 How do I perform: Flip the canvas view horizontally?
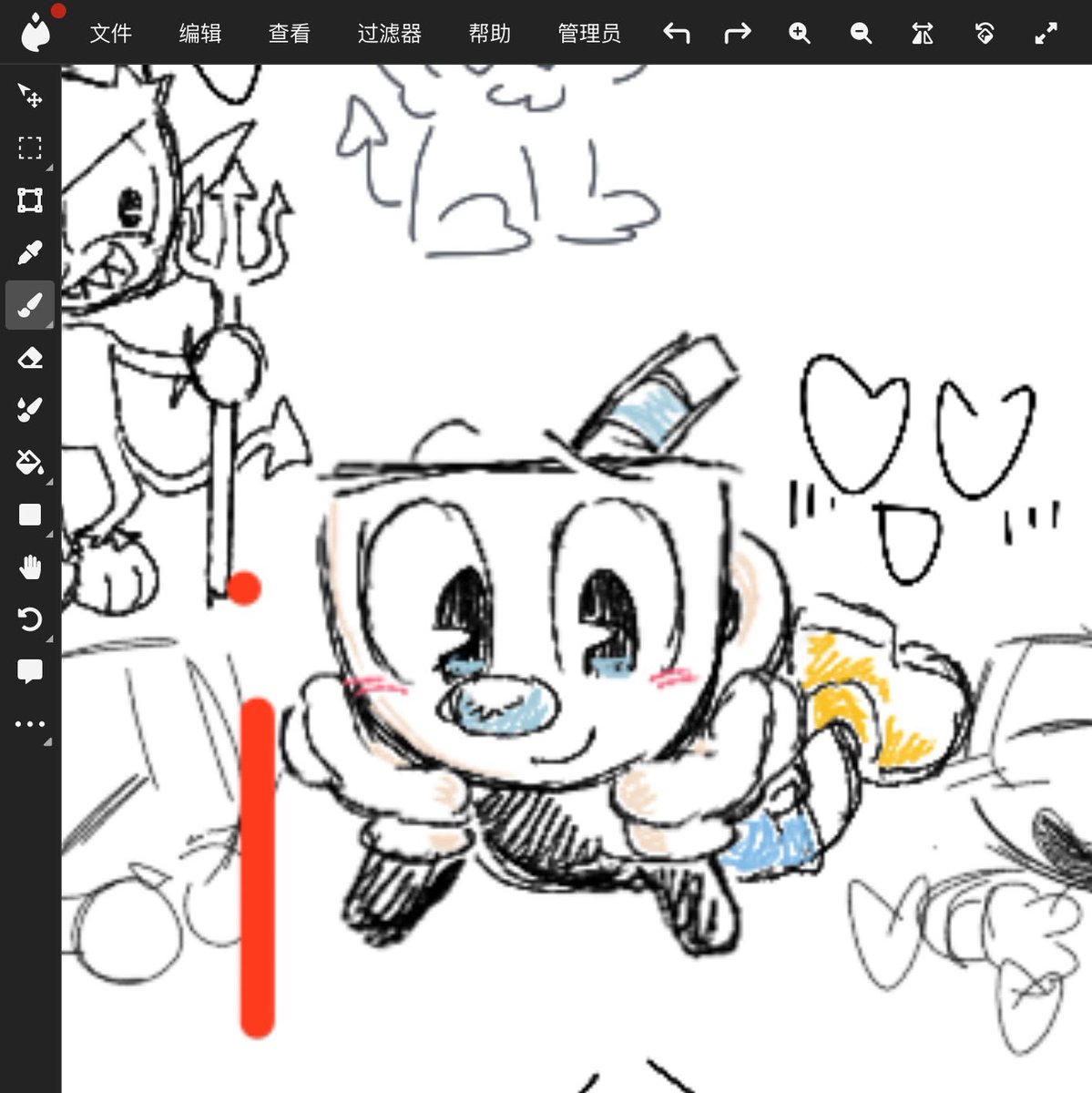923,34
